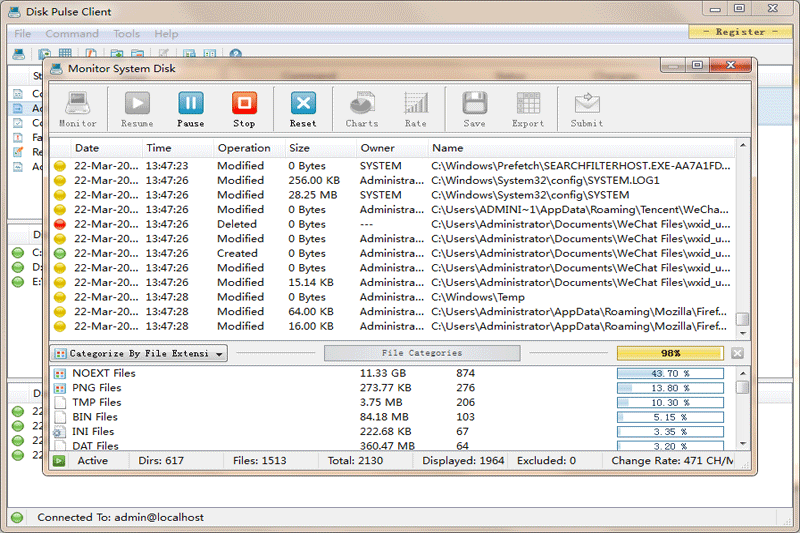800x533 pixels.
Task: Sort by the Size column header
Action: pos(320,148)
